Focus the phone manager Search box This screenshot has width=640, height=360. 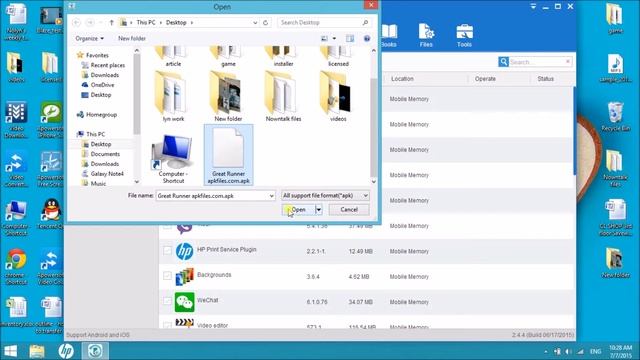[x=536, y=62]
